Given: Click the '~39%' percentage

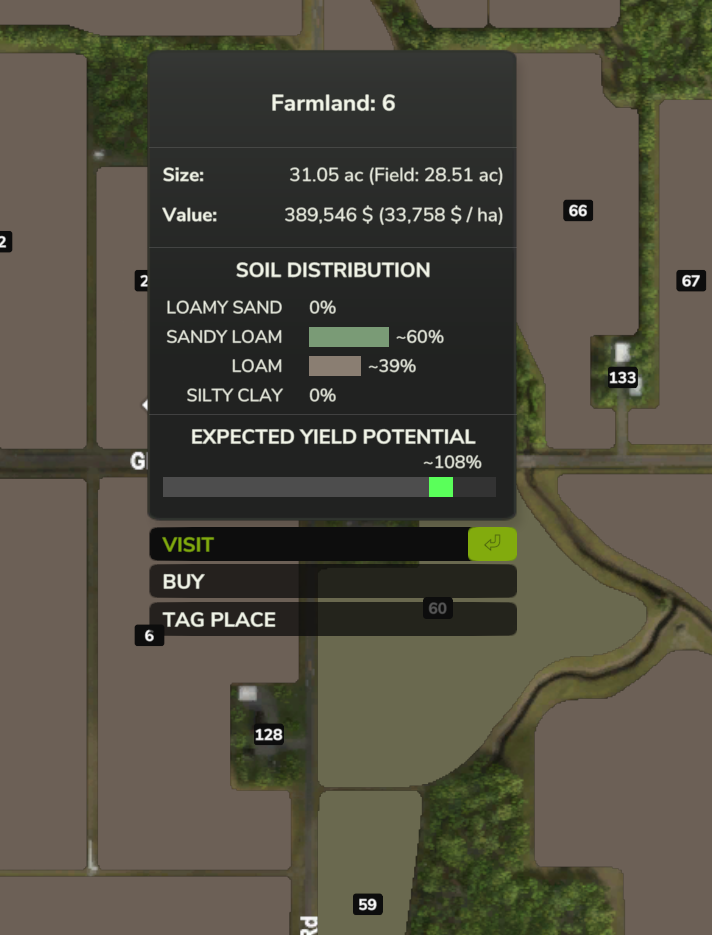Looking at the screenshot, I should (392, 366).
